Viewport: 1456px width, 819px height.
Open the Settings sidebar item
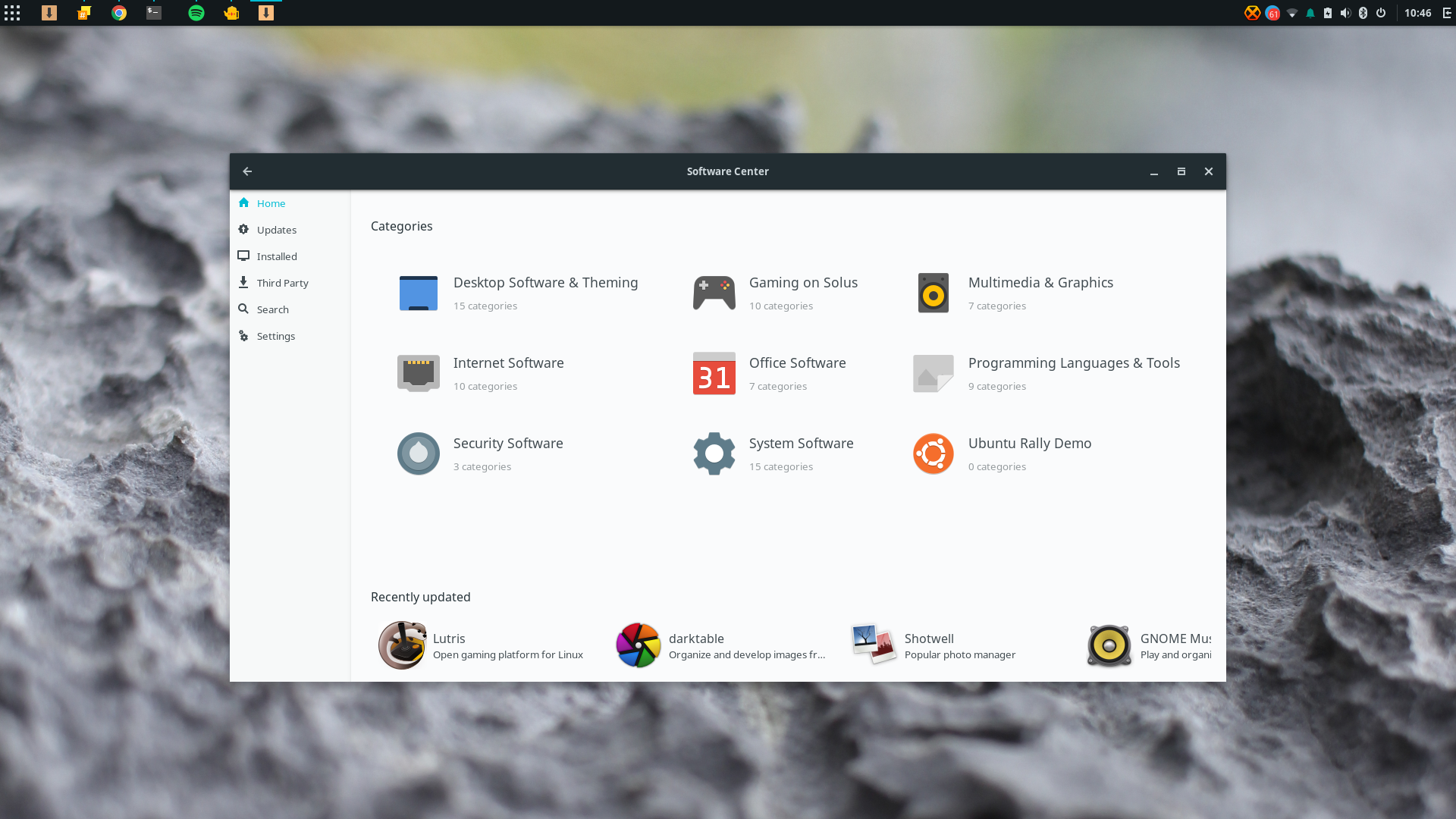coord(290,336)
